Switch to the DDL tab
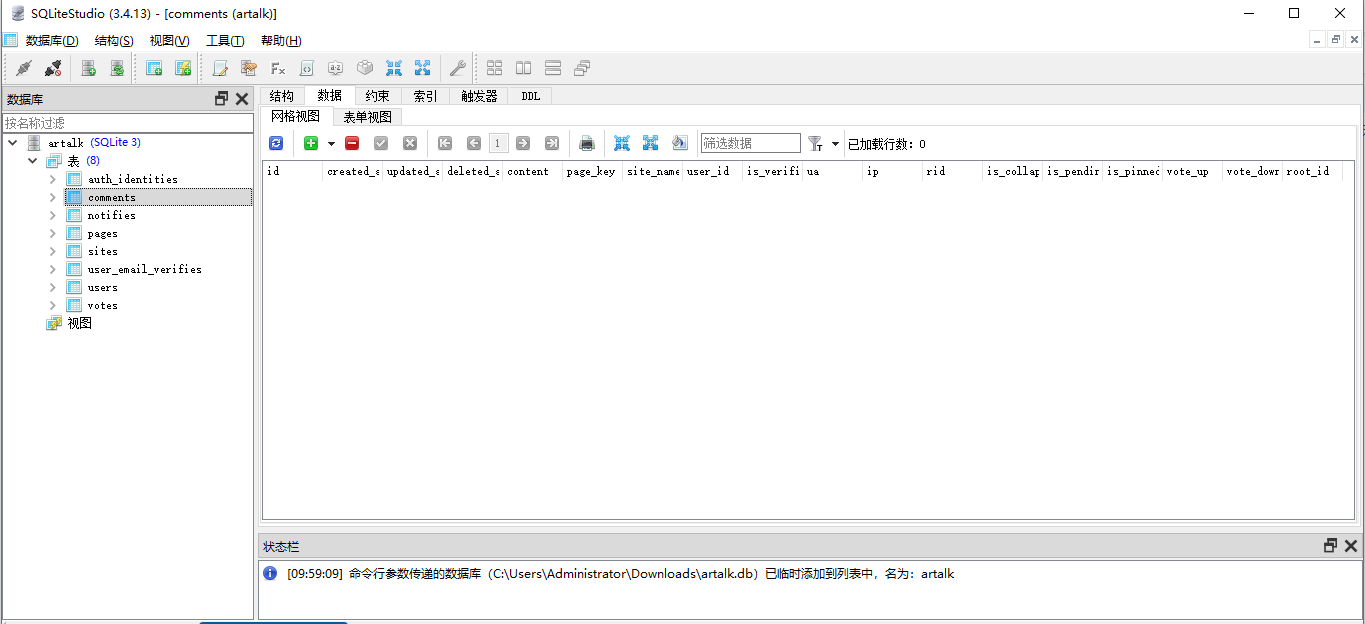Image resolution: width=1365 pixels, height=624 pixels. [530, 96]
